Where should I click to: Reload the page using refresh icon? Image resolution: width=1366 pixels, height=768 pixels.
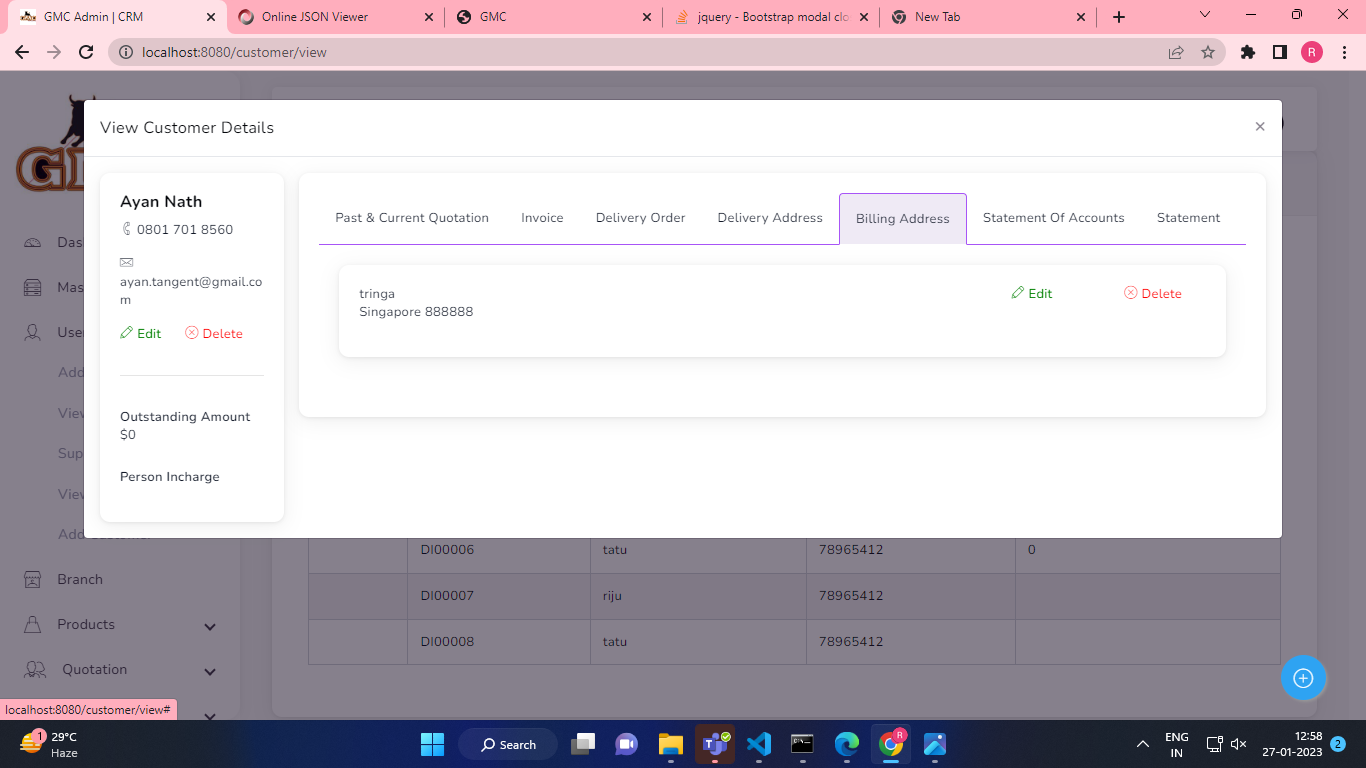(86, 52)
